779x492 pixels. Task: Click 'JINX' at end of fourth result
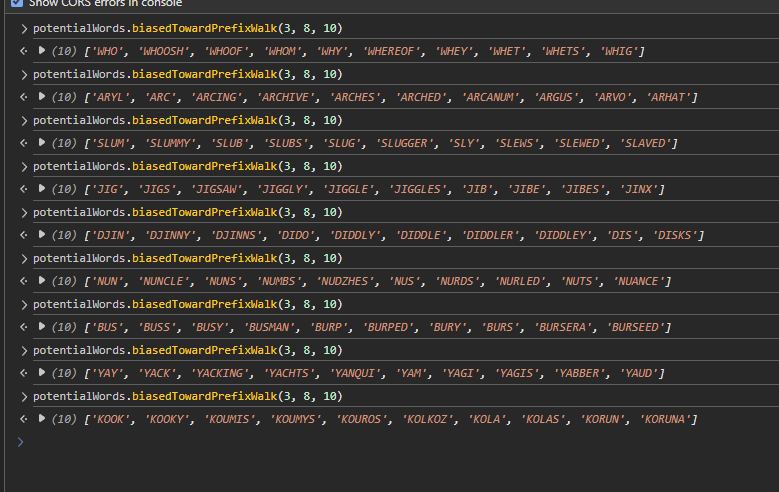pos(639,189)
